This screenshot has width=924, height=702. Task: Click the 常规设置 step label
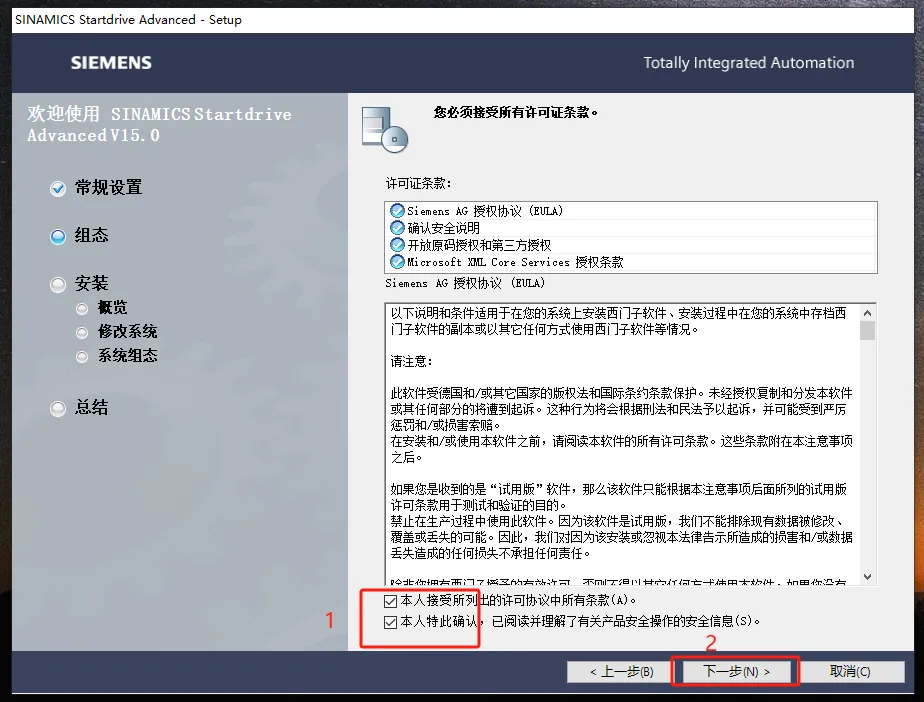(x=108, y=187)
